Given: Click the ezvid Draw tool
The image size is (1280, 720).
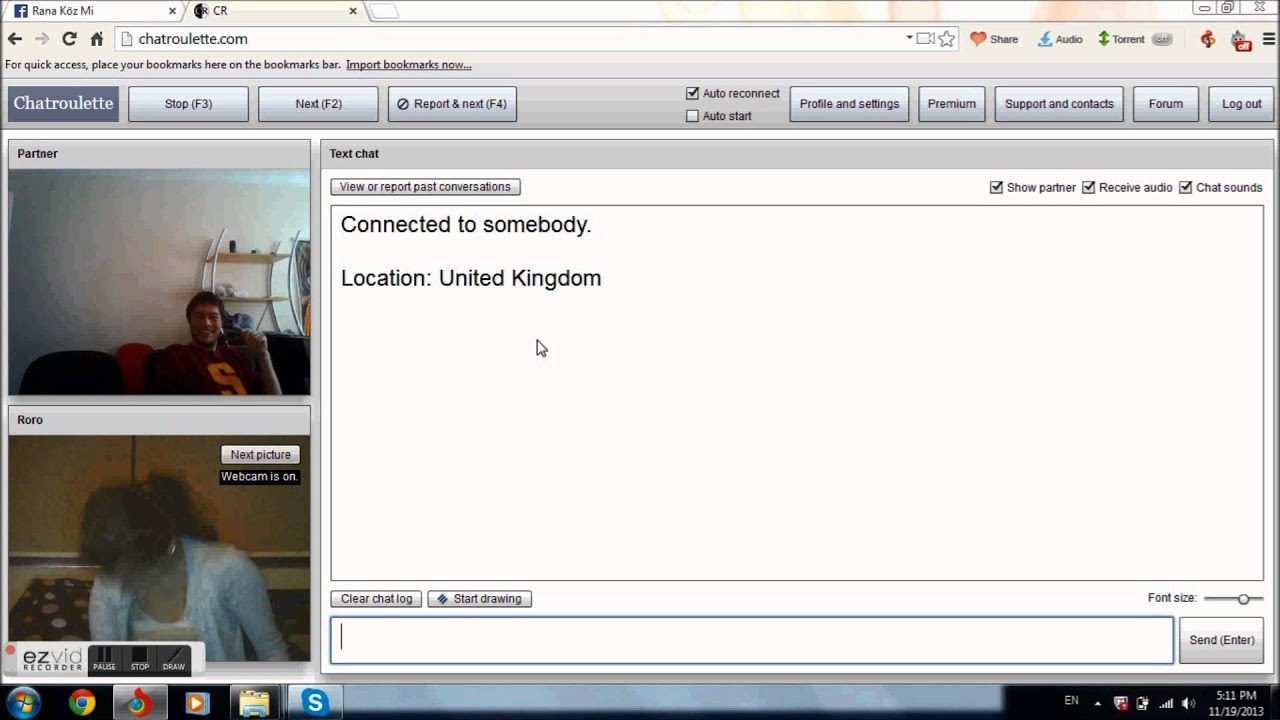Looking at the screenshot, I should 174,660.
